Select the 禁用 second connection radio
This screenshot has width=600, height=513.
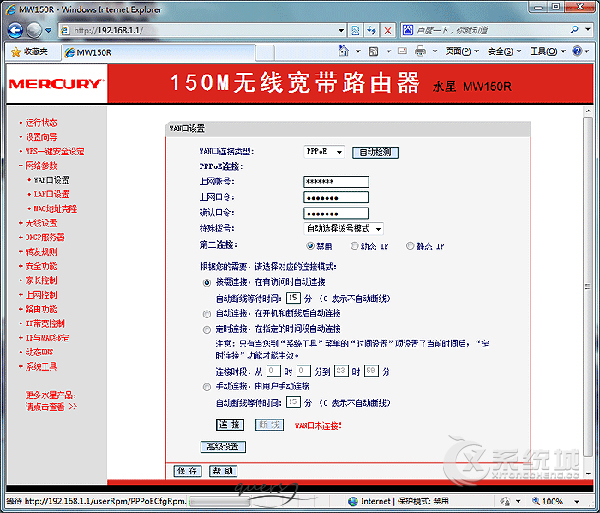coord(310,246)
